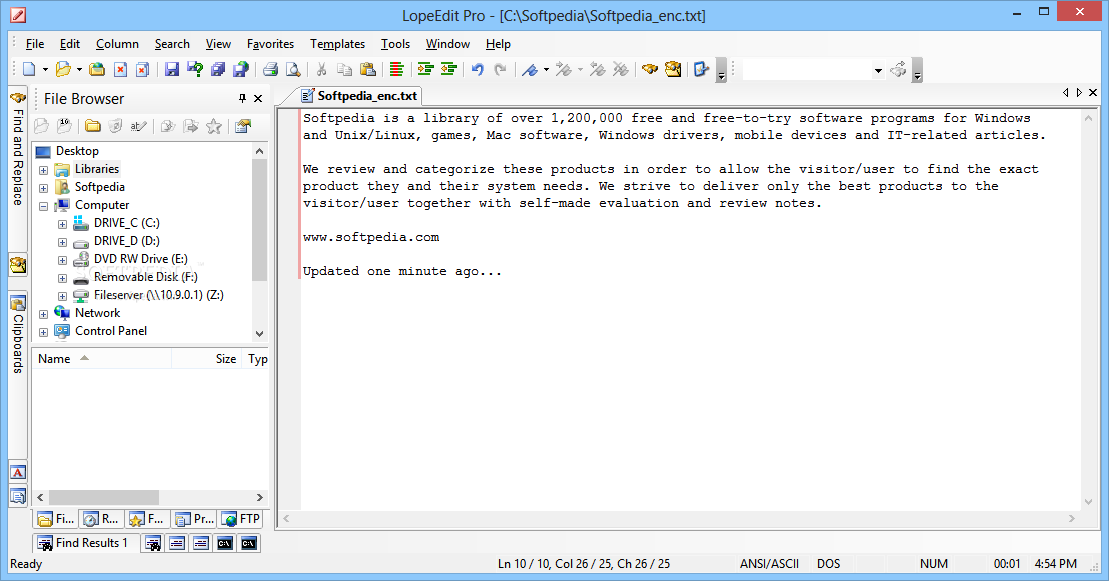Screen dimensions: 1109x581
Task: Click the Toggle Bookmark flag icon
Action: pyautogui.click(x=530, y=69)
